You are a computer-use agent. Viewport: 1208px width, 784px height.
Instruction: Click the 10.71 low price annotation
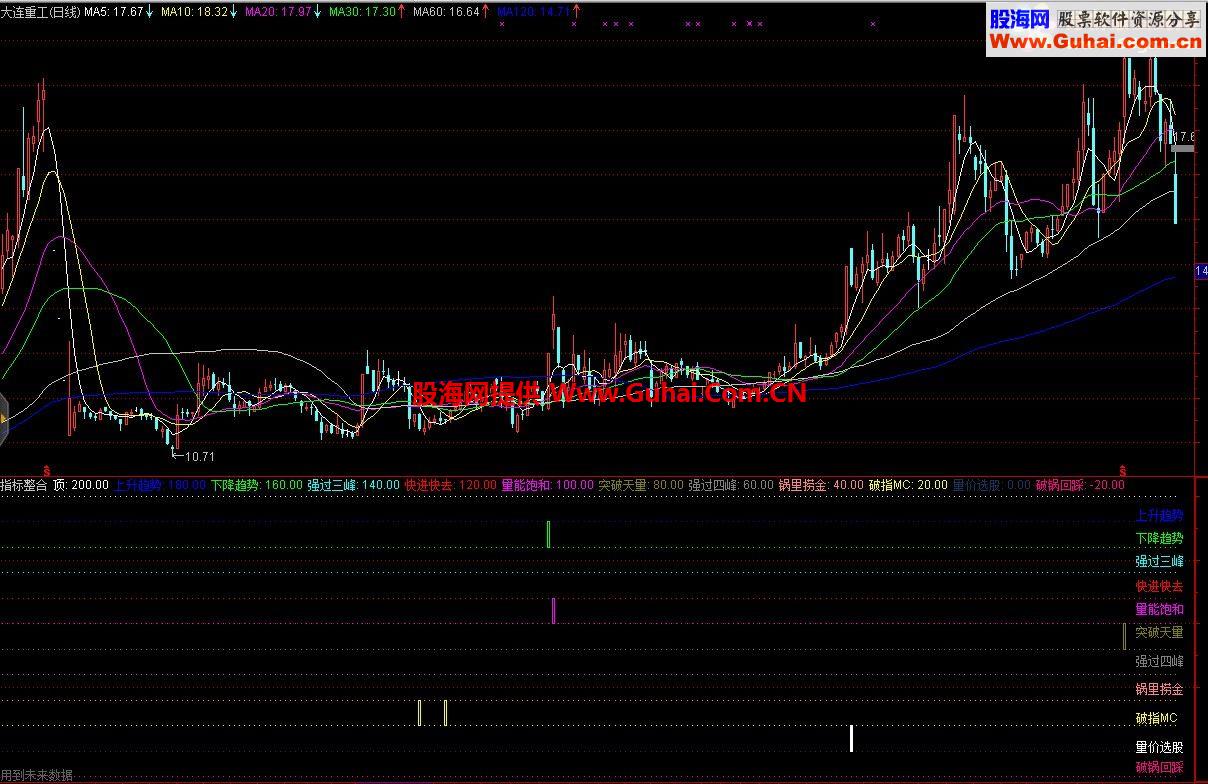[x=200, y=457]
